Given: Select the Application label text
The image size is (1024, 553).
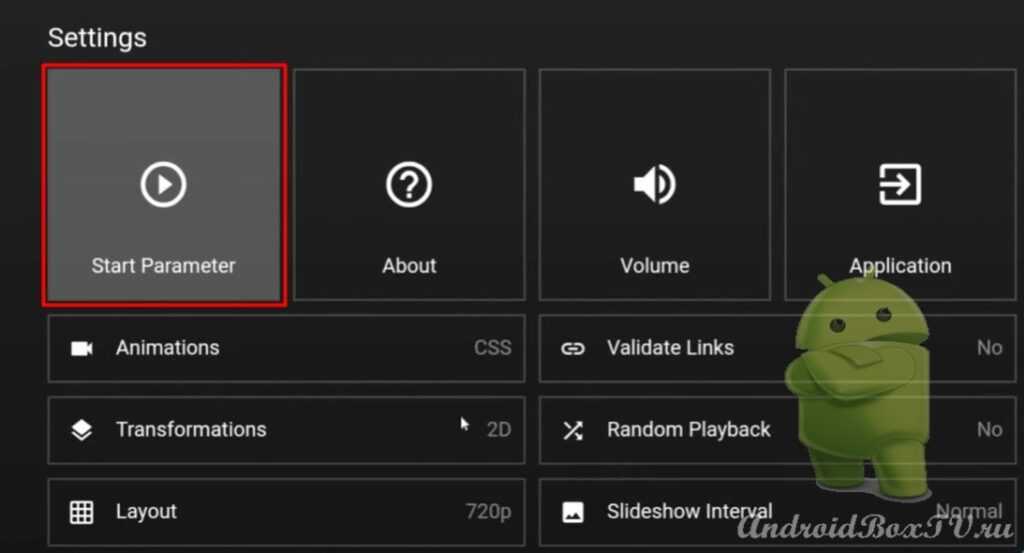Looking at the screenshot, I should (900, 266).
